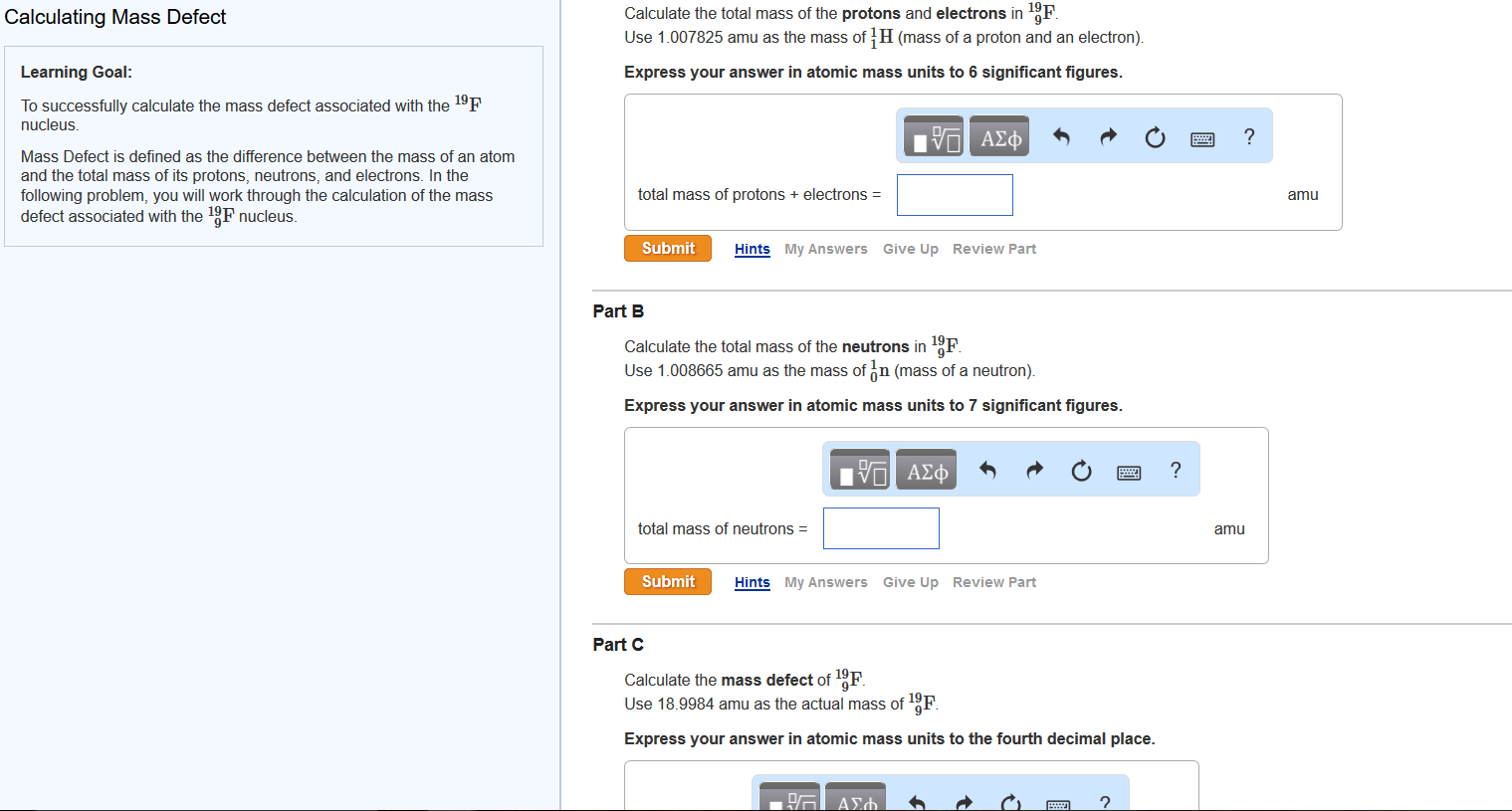Click amu unit label in Part A
The height and width of the screenshot is (811, 1512).
[1303, 195]
